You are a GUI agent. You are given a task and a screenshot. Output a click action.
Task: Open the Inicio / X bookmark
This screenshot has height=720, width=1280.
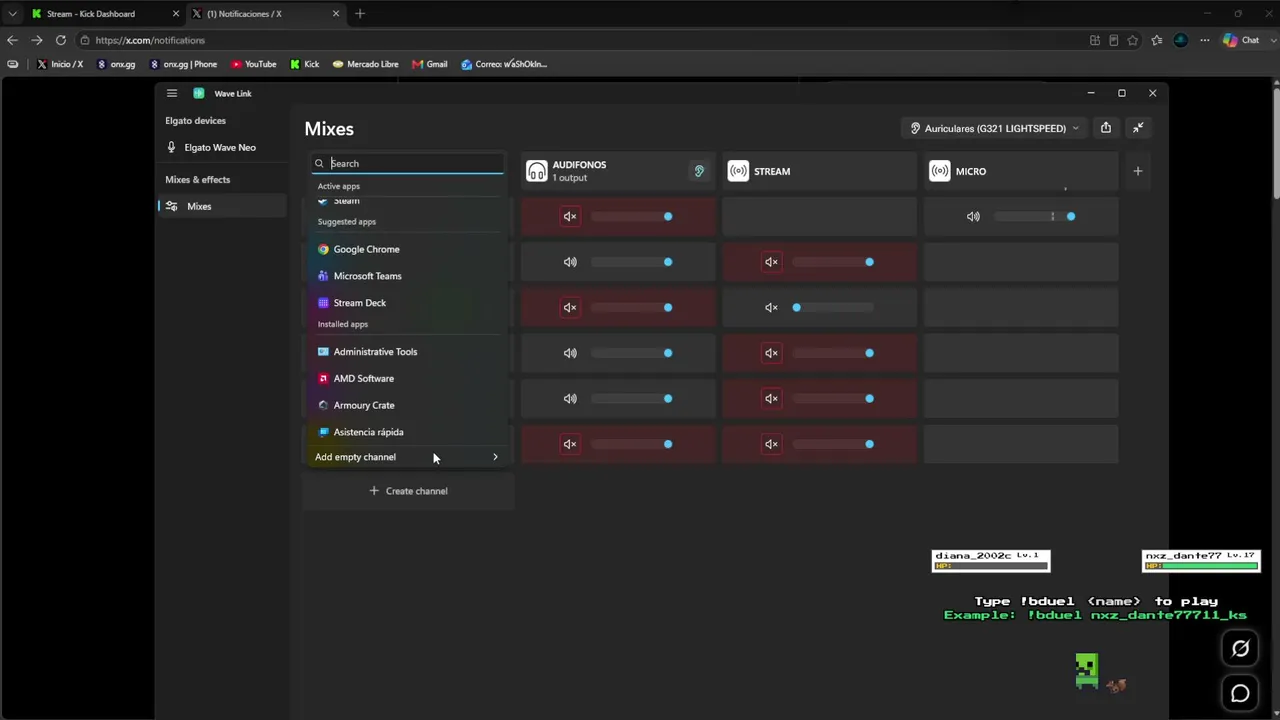click(60, 64)
